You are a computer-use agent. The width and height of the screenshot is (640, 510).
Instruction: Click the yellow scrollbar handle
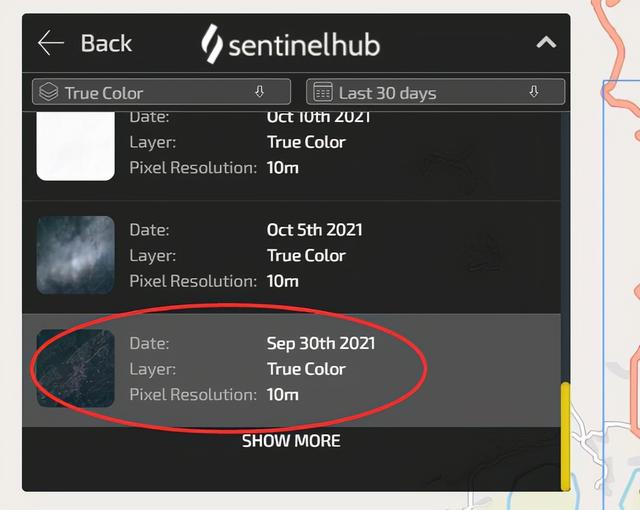[565, 436]
